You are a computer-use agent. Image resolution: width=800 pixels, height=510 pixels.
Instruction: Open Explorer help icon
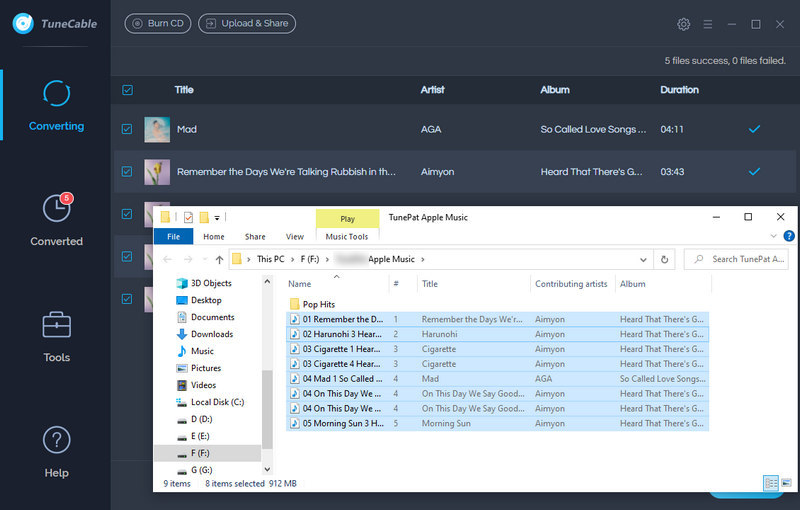[789, 236]
